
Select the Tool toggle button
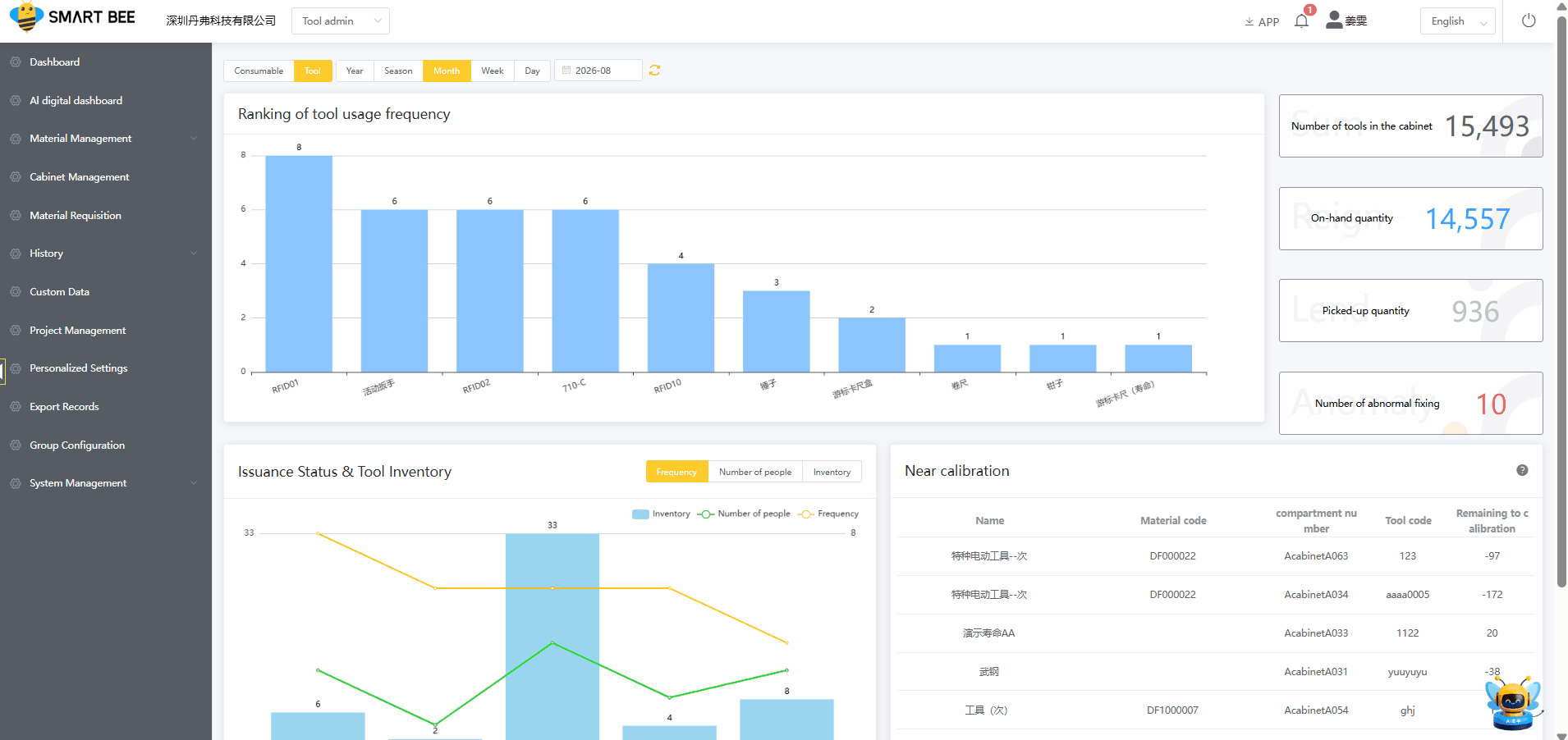(313, 71)
